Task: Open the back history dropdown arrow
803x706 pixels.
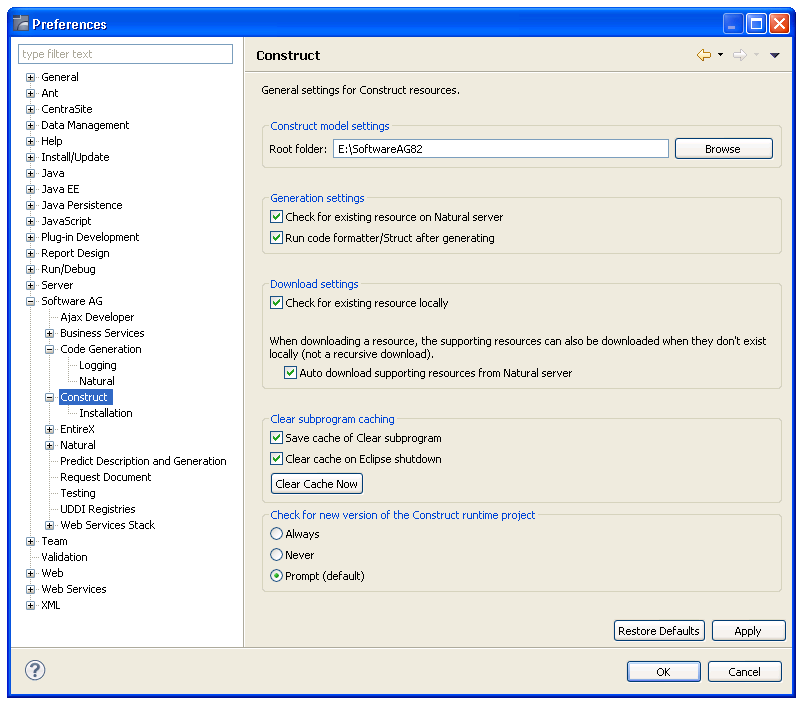Action: (720, 56)
